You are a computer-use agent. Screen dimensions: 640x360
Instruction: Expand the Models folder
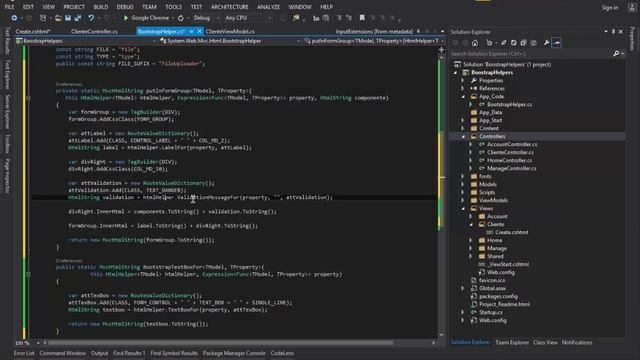[463, 184]
